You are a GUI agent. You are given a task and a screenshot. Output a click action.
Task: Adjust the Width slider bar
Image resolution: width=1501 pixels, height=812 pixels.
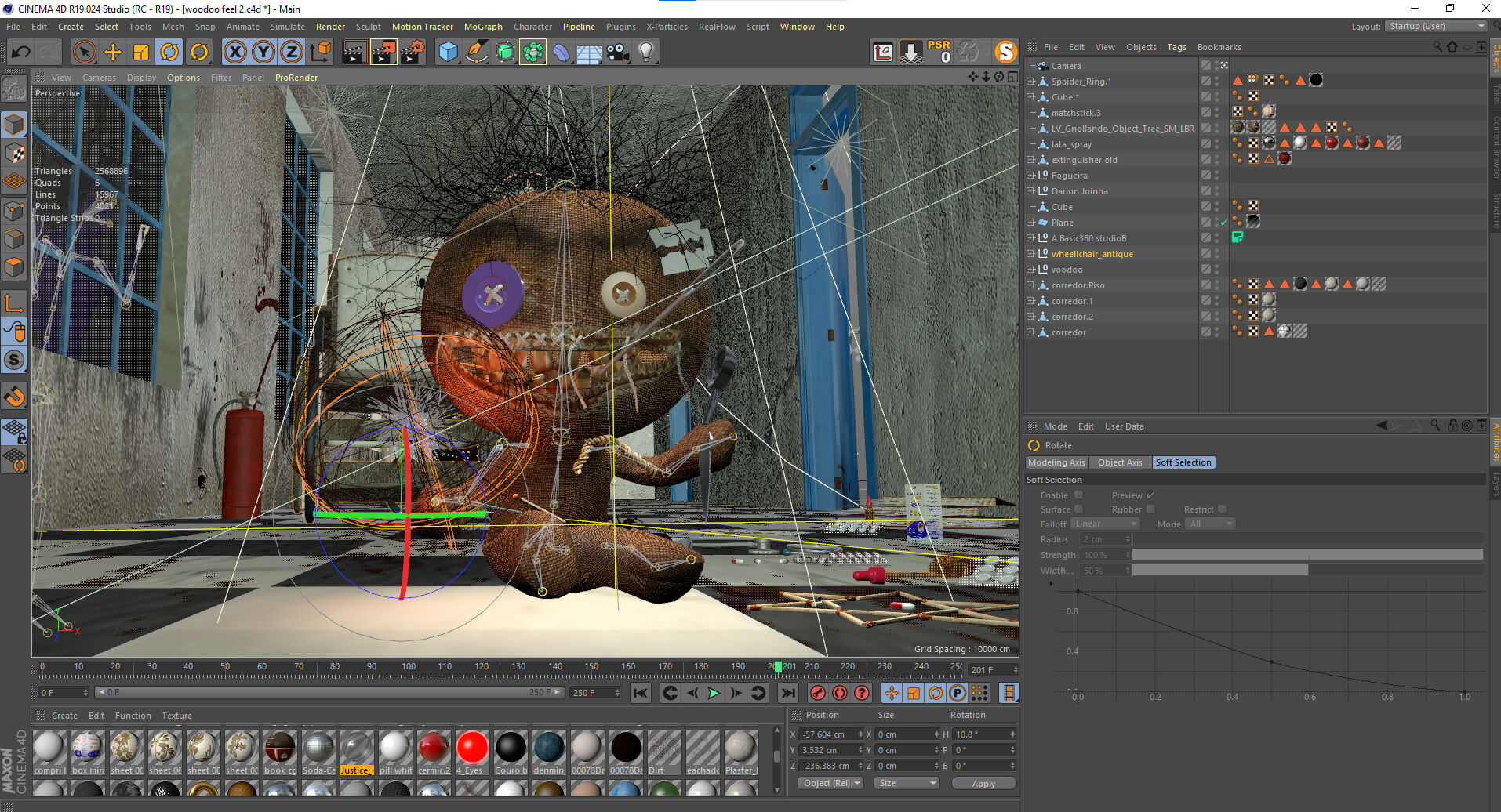(1307, 571)
